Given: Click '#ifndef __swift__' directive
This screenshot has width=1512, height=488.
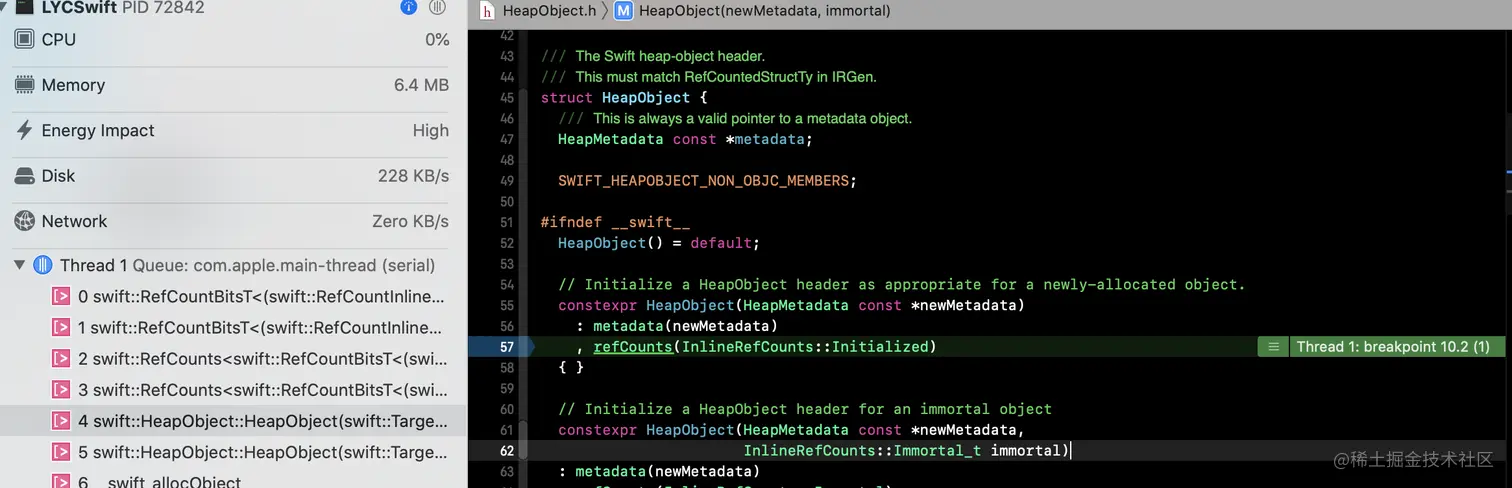Looking at the screenshot, I should [615, 223].
